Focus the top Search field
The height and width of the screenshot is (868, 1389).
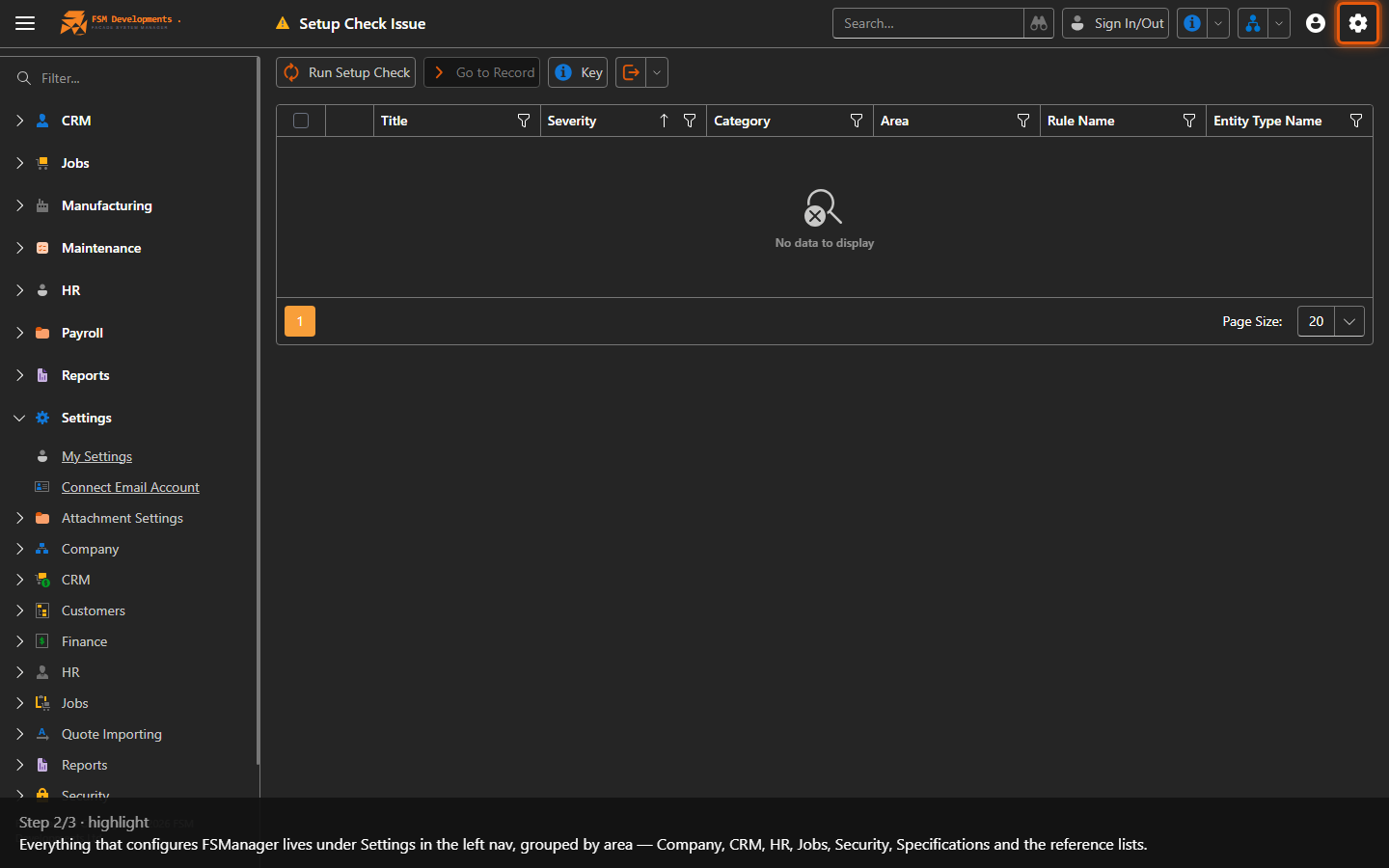pos(928,23)
